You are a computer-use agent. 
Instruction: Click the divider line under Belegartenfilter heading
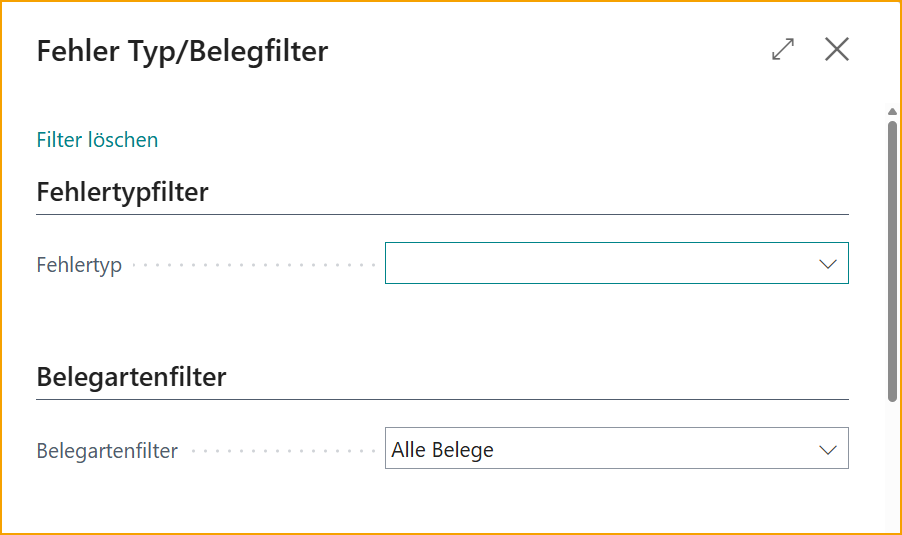click(x=442, y=399)
